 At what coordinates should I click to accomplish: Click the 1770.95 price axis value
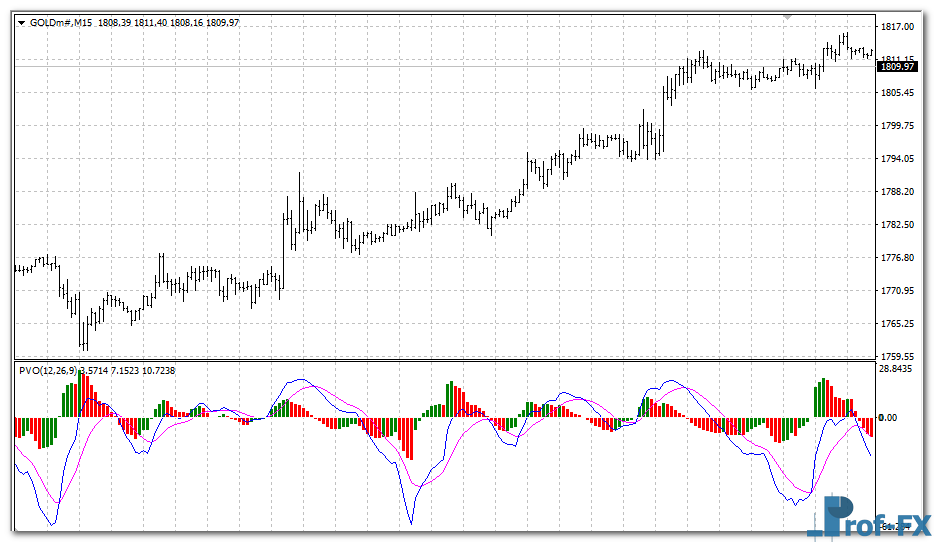point(896,291)
